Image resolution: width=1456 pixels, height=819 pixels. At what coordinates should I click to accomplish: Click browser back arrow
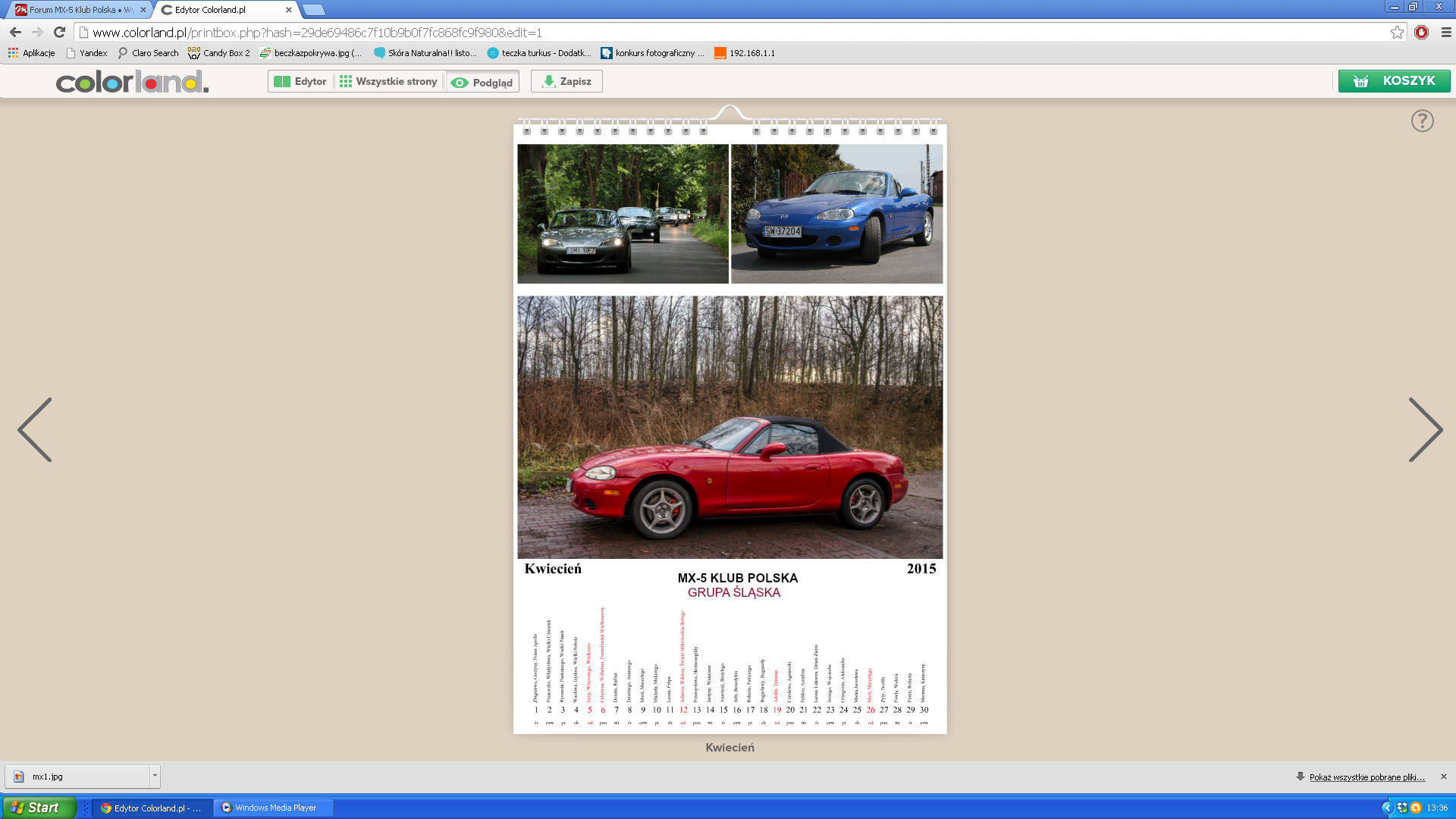[15, 33]
